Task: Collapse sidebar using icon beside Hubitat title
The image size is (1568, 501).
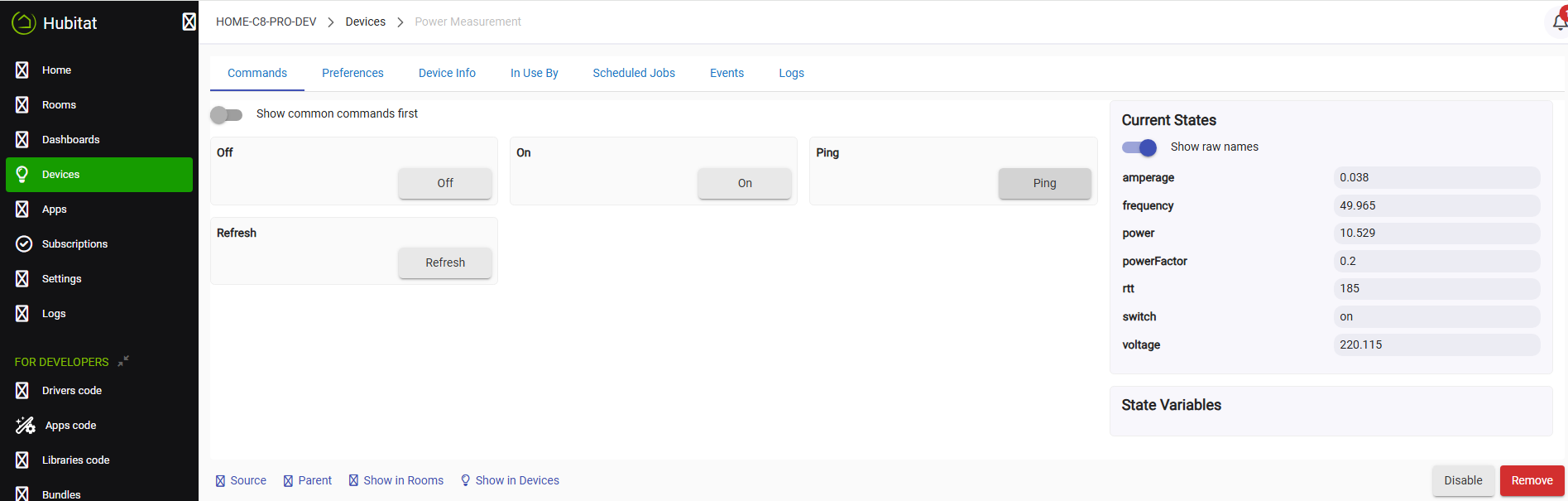Action: tap(189, 22)
